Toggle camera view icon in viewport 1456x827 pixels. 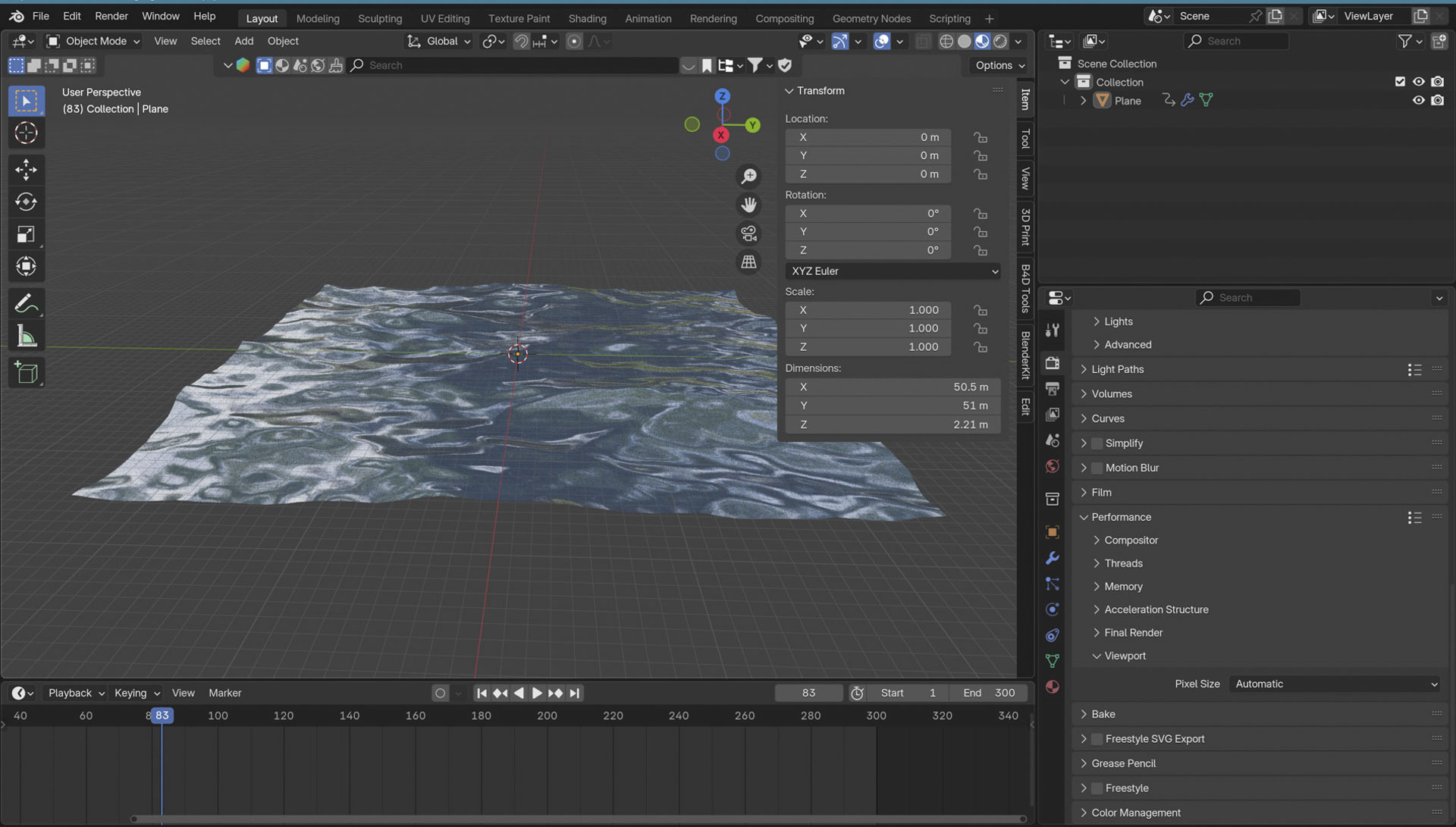[x=748, y=233]
